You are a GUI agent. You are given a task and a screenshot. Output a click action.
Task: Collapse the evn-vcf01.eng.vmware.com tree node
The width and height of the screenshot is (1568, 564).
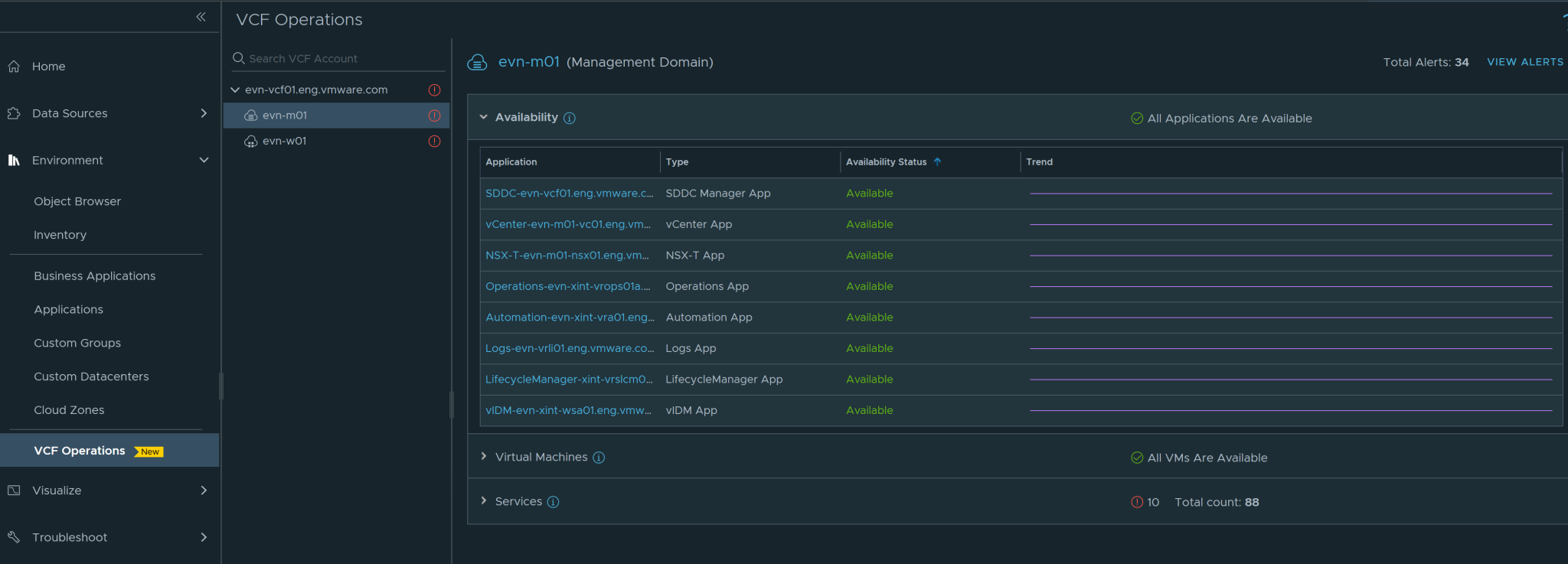click(x=235, y=90)
